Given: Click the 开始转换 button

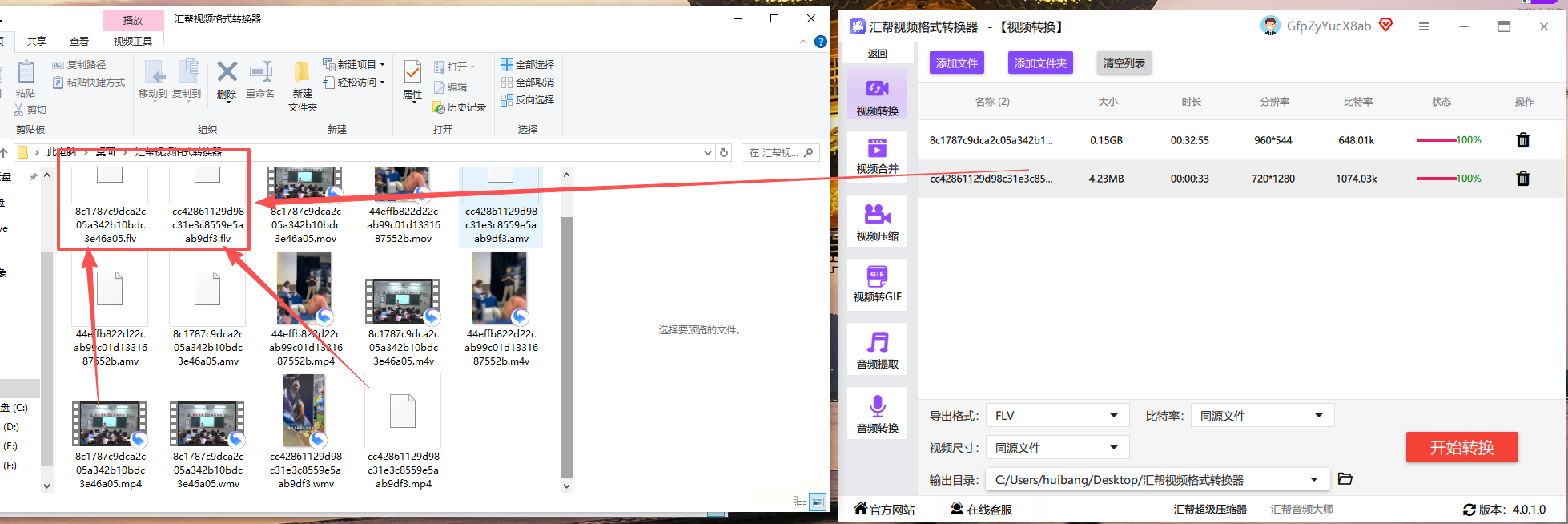Looking at the screenshot, I should (1461, 447).
